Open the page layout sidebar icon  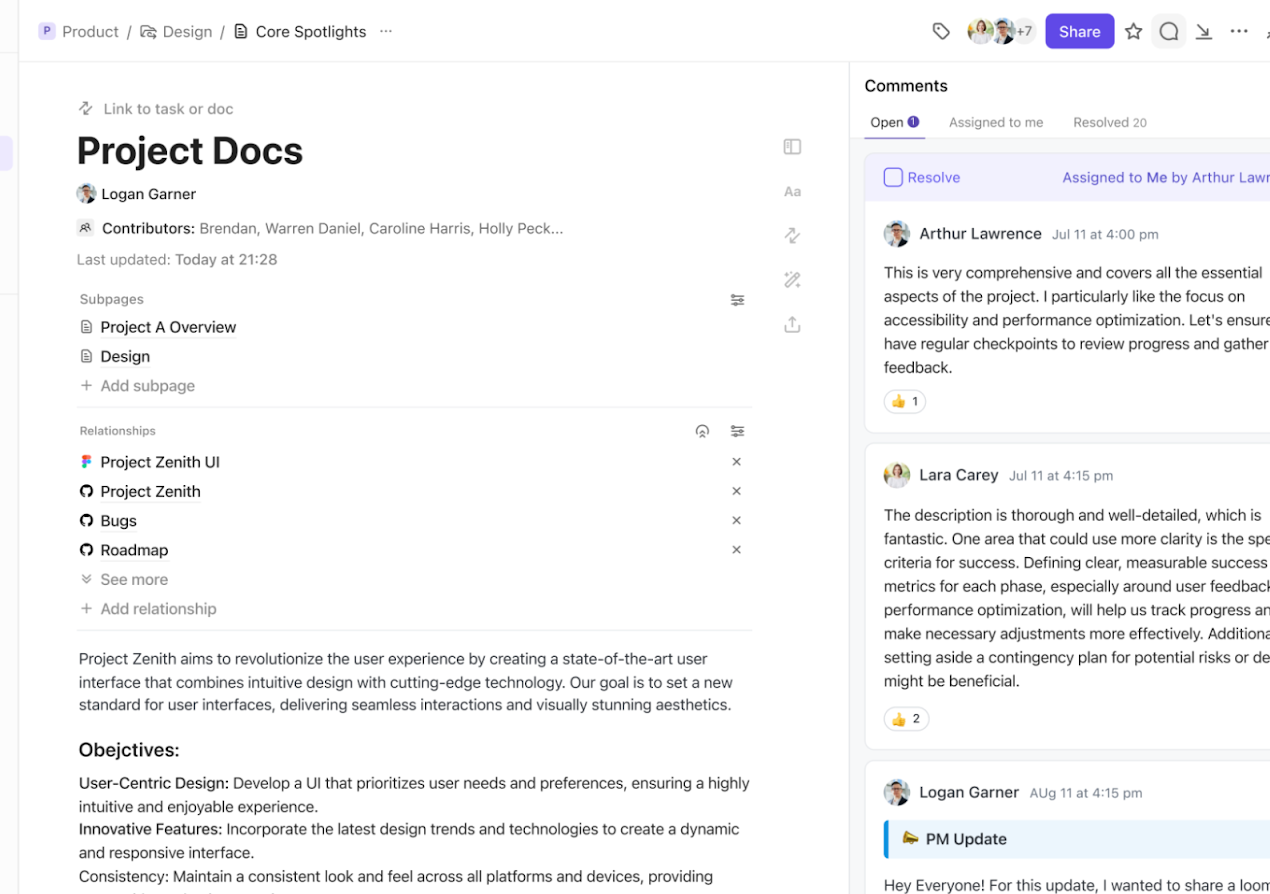pos(792,147)
